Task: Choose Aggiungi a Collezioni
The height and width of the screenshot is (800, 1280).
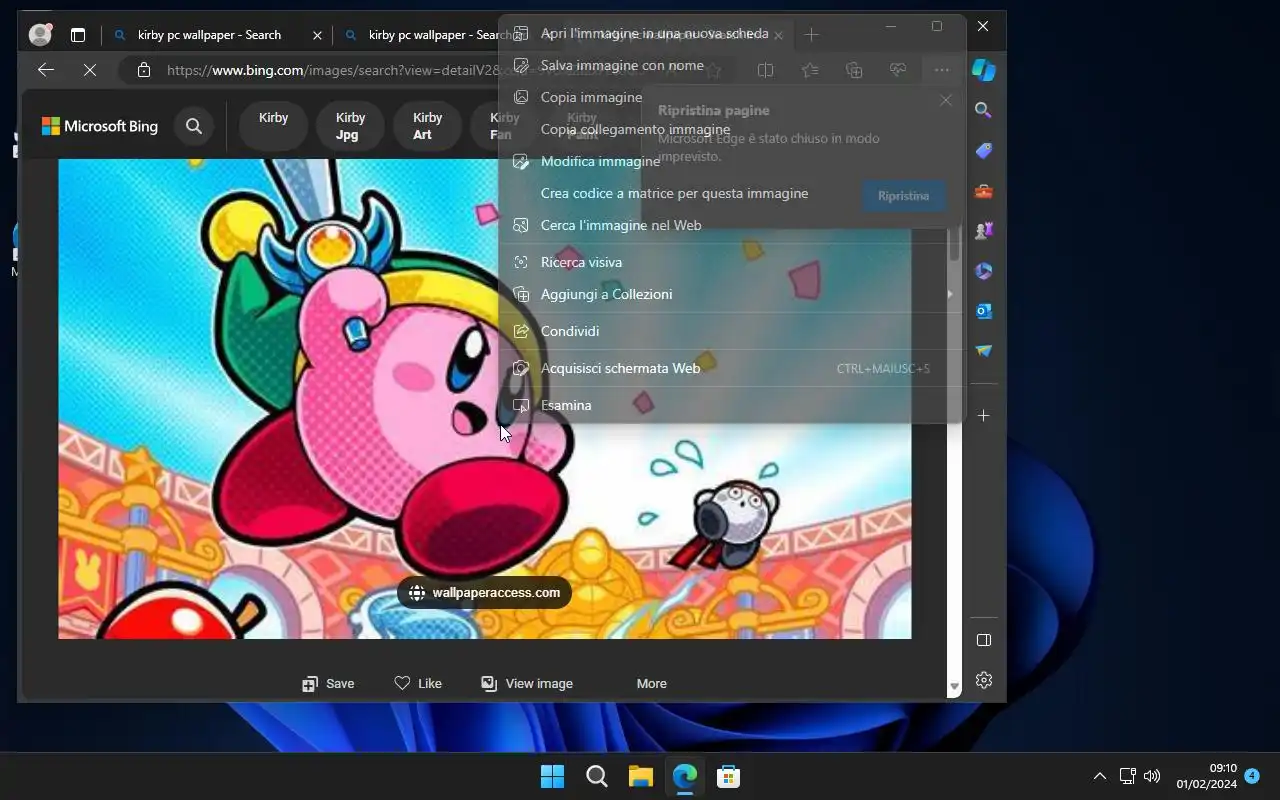Action: coord(732,294)
